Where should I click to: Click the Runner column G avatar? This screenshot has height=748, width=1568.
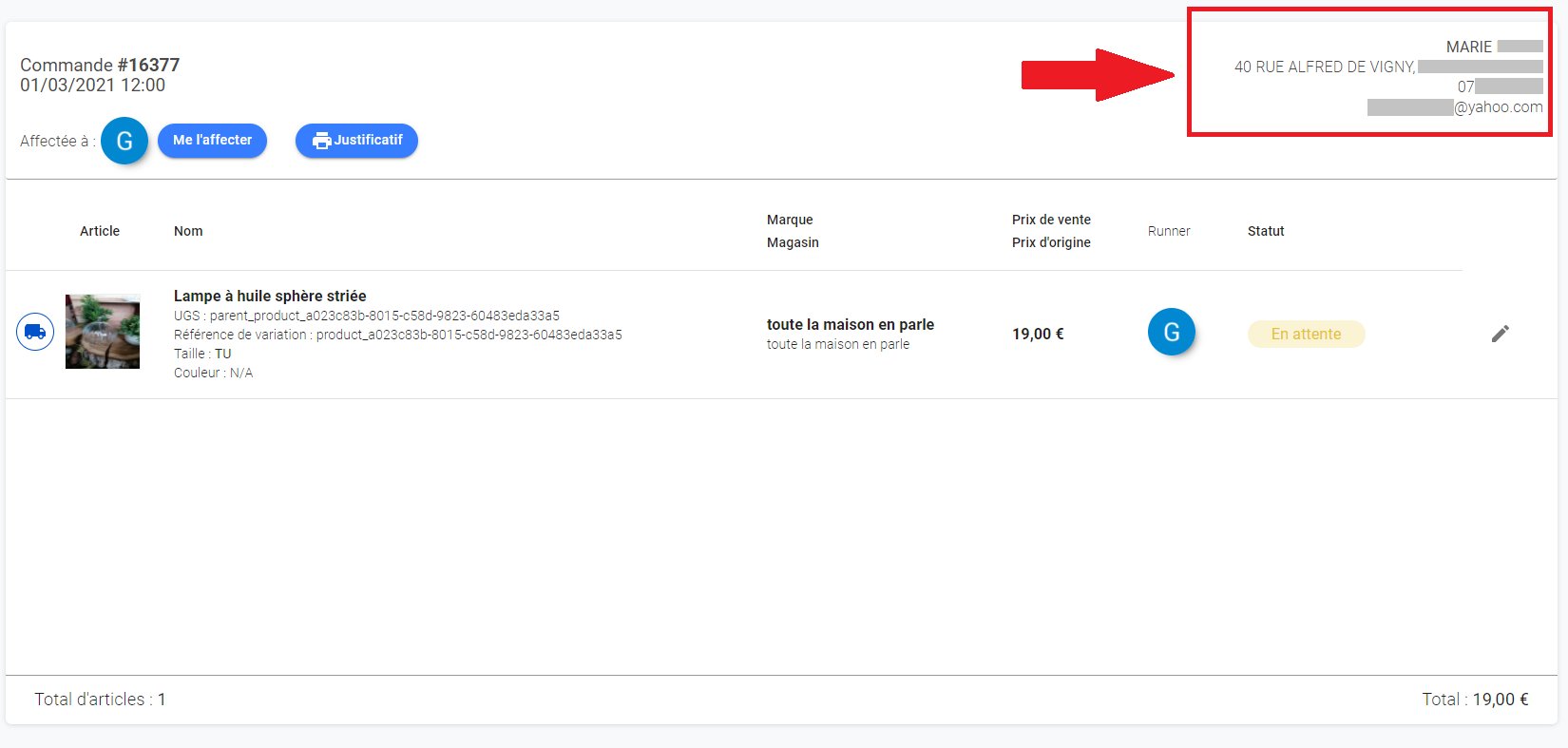[1171, 332]
